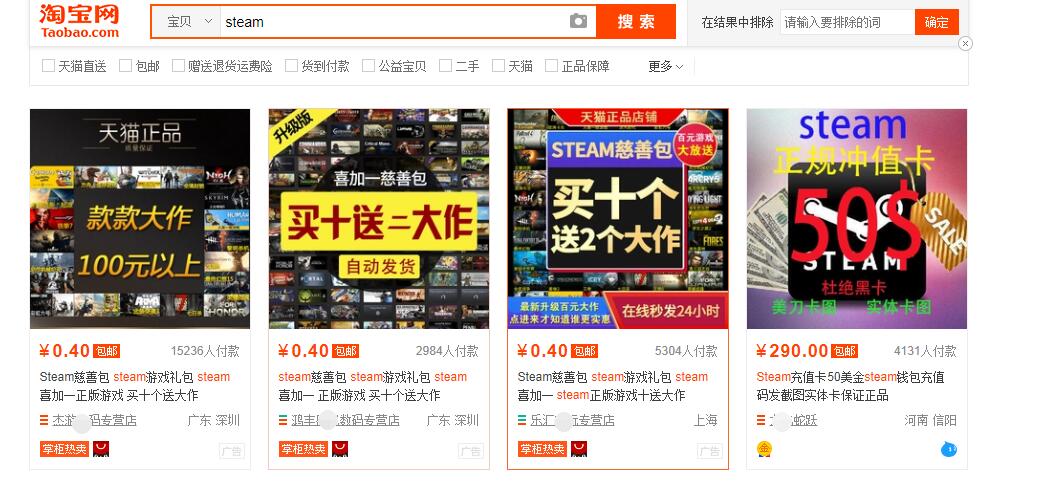Click the orange 搜索 button
This screenshot has height=485, width=1058.
[636, 22]
